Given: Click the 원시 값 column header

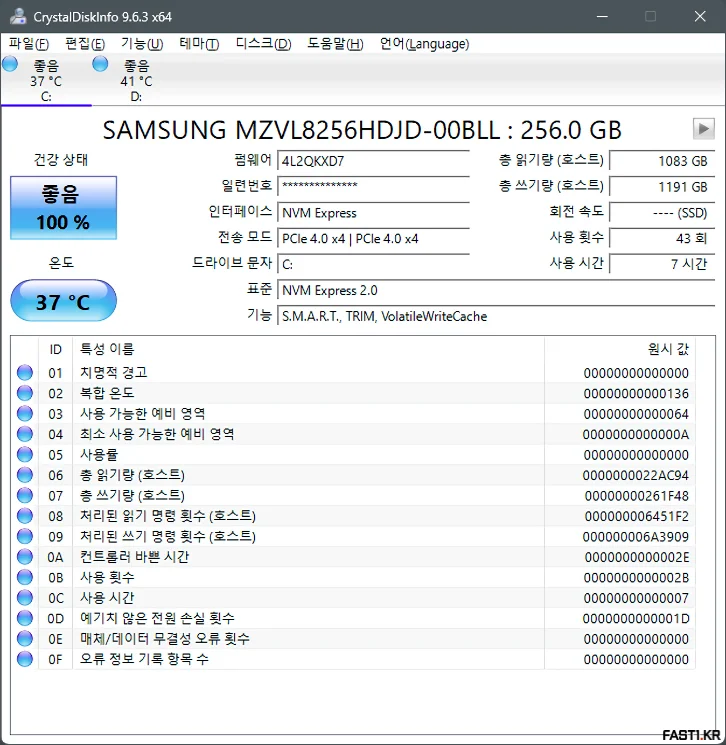Looking at the screenshot, I should (620, 349).
